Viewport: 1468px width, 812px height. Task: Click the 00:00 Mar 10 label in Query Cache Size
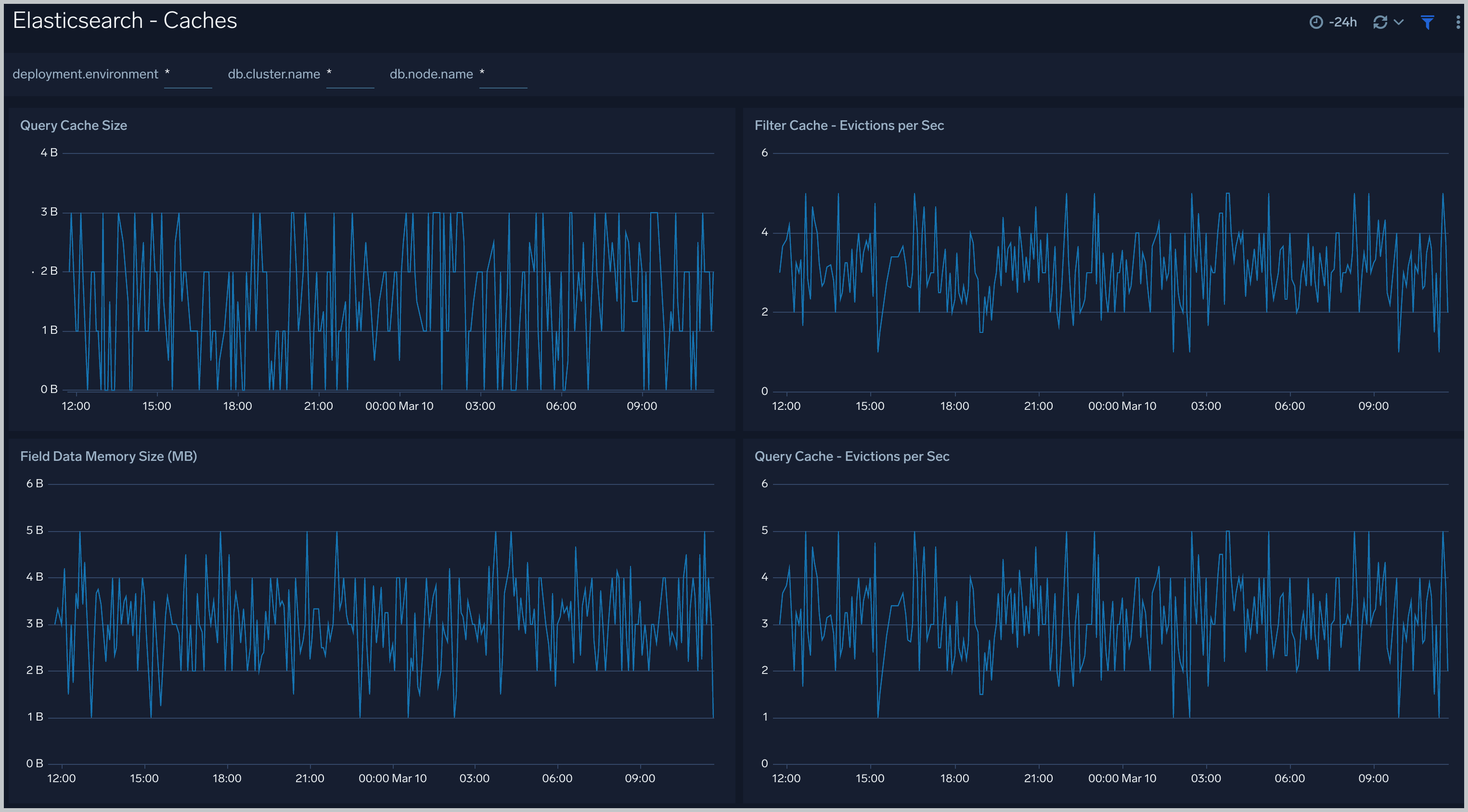pyautogui.click(x=399, y=406)
